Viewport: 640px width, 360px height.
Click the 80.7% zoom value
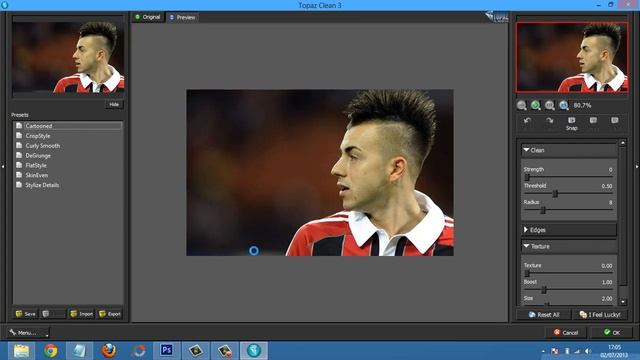582,105
